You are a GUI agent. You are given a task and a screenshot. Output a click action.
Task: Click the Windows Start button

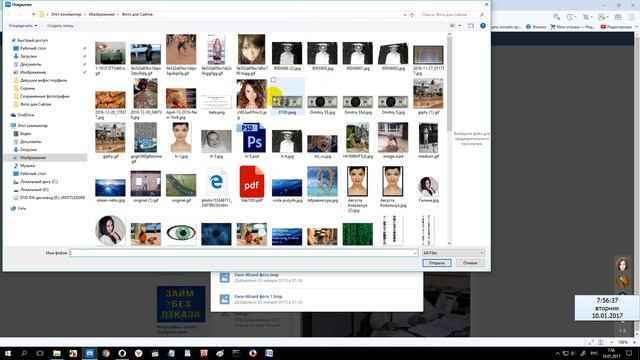(8, 353)
